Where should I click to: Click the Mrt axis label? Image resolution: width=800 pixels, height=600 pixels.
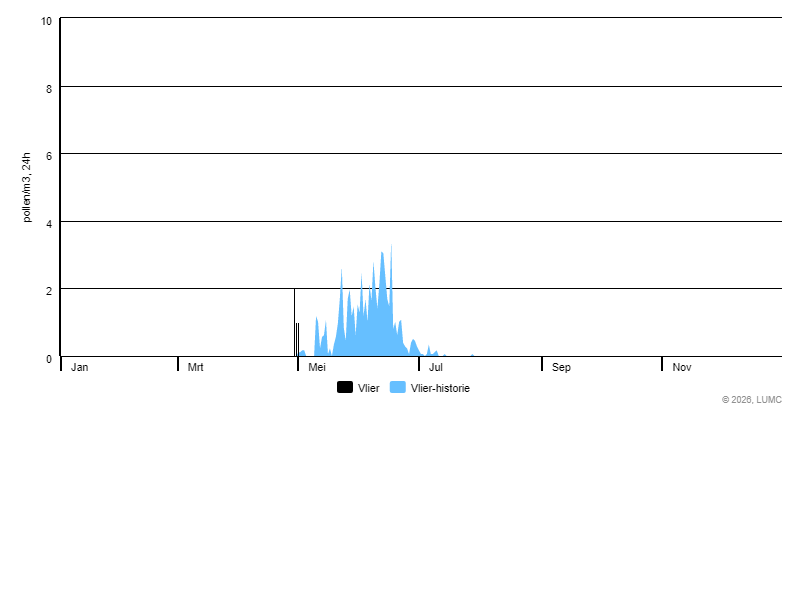195,367
